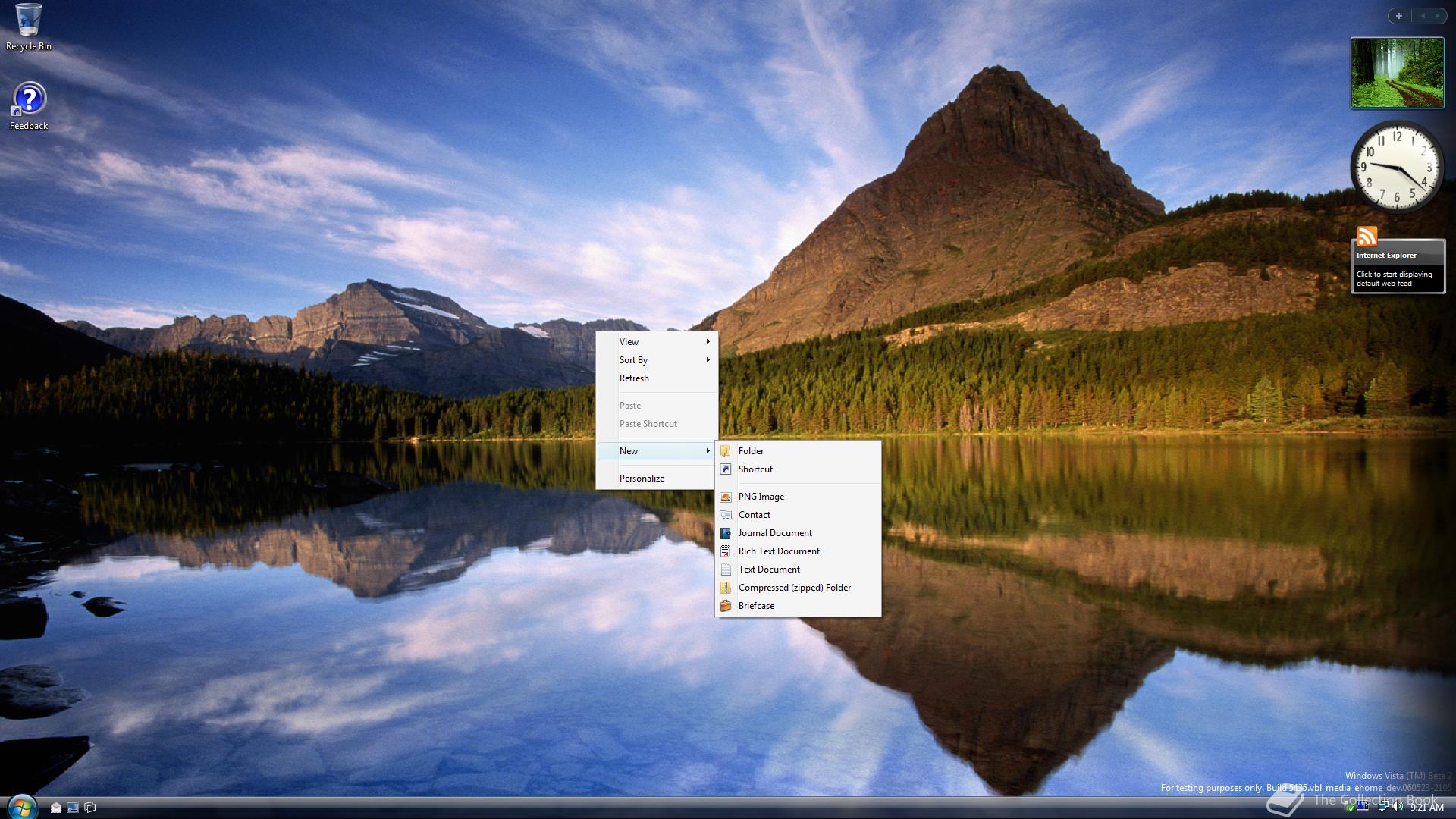
Task: Launch the mail envelope quick launch icon
Action: (x=56, y=808)
